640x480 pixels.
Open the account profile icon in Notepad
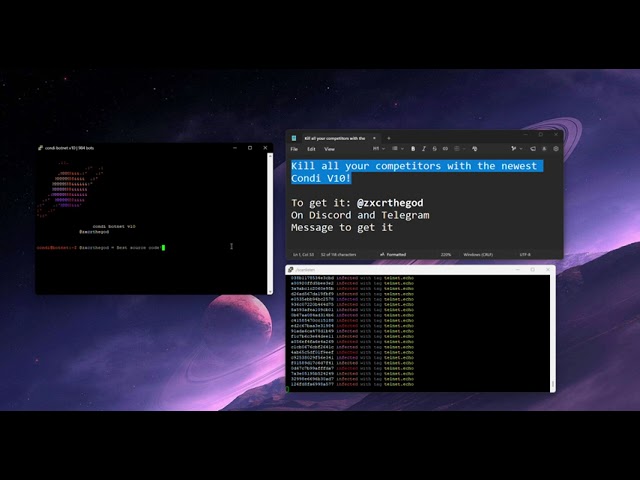544,149
